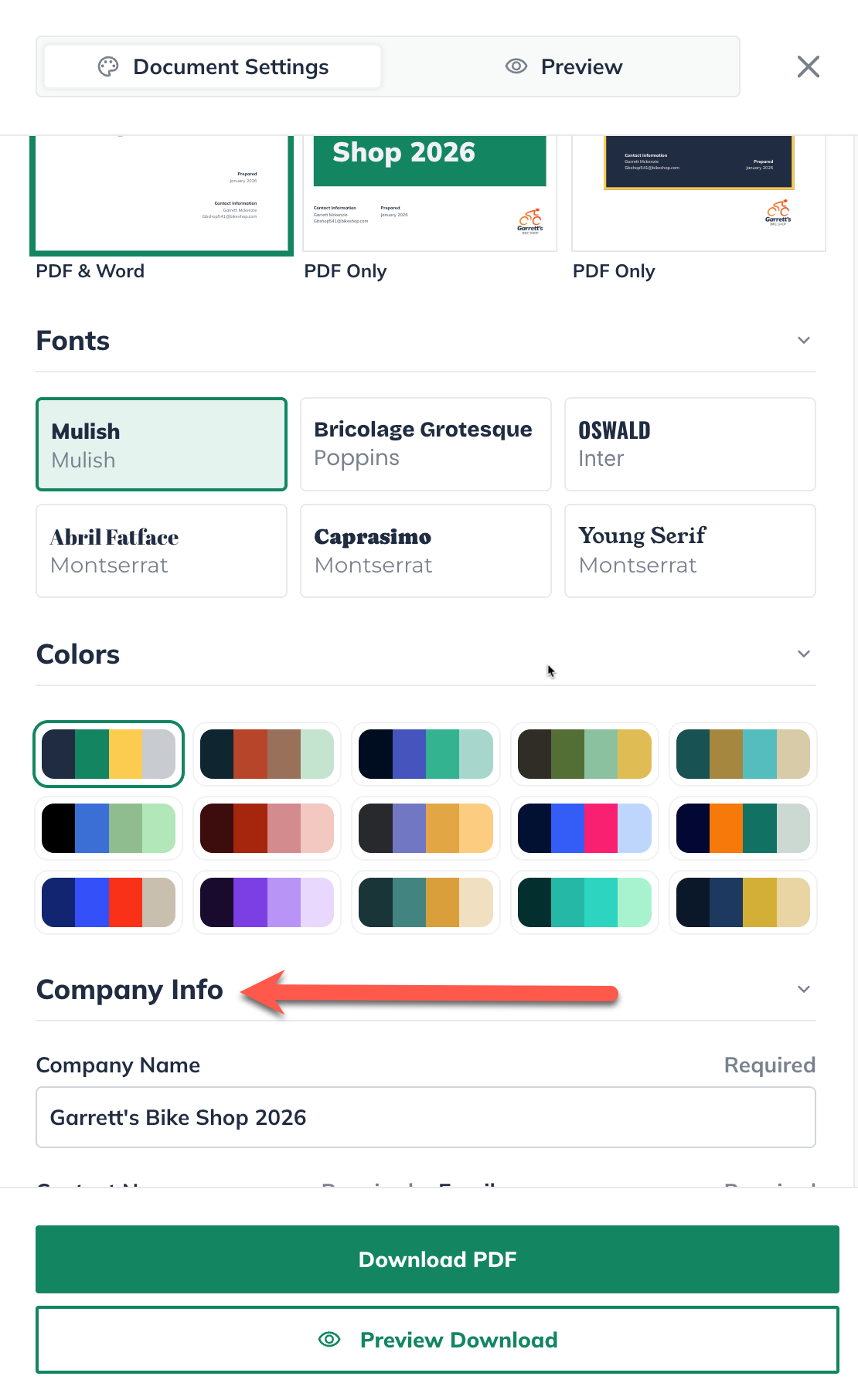The image size is (858, 1400).
Task: Click the X to close document settings
Action: point(808,66)
